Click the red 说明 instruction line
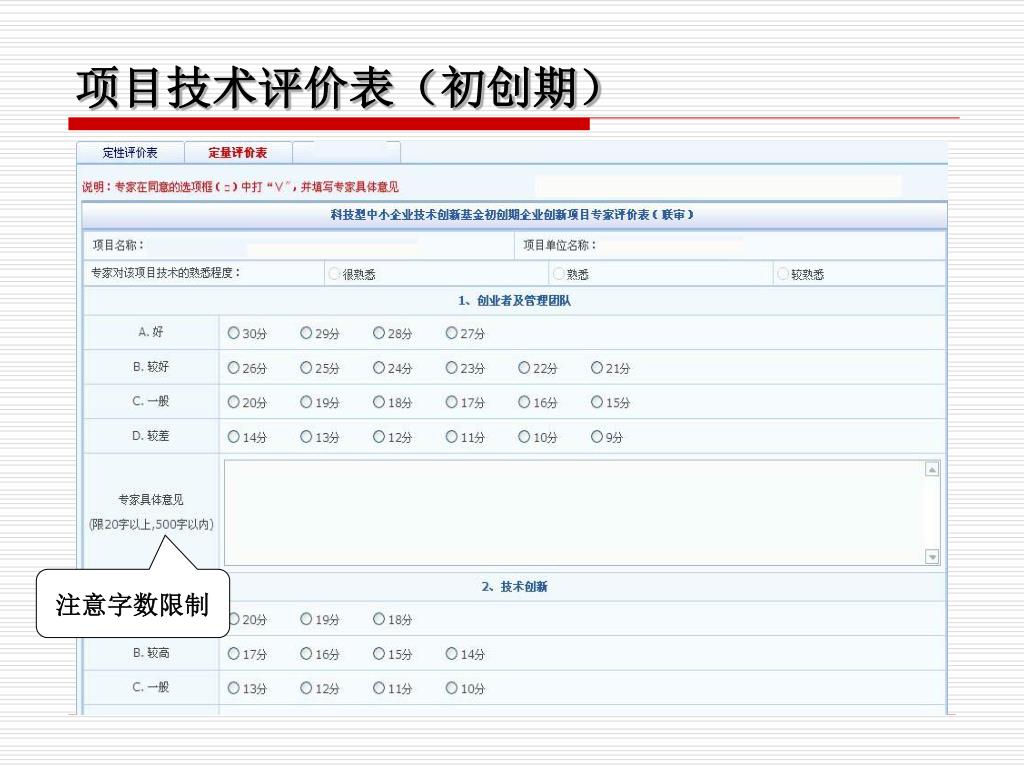Screen dimensions: 1024x768 coord(240,187)
